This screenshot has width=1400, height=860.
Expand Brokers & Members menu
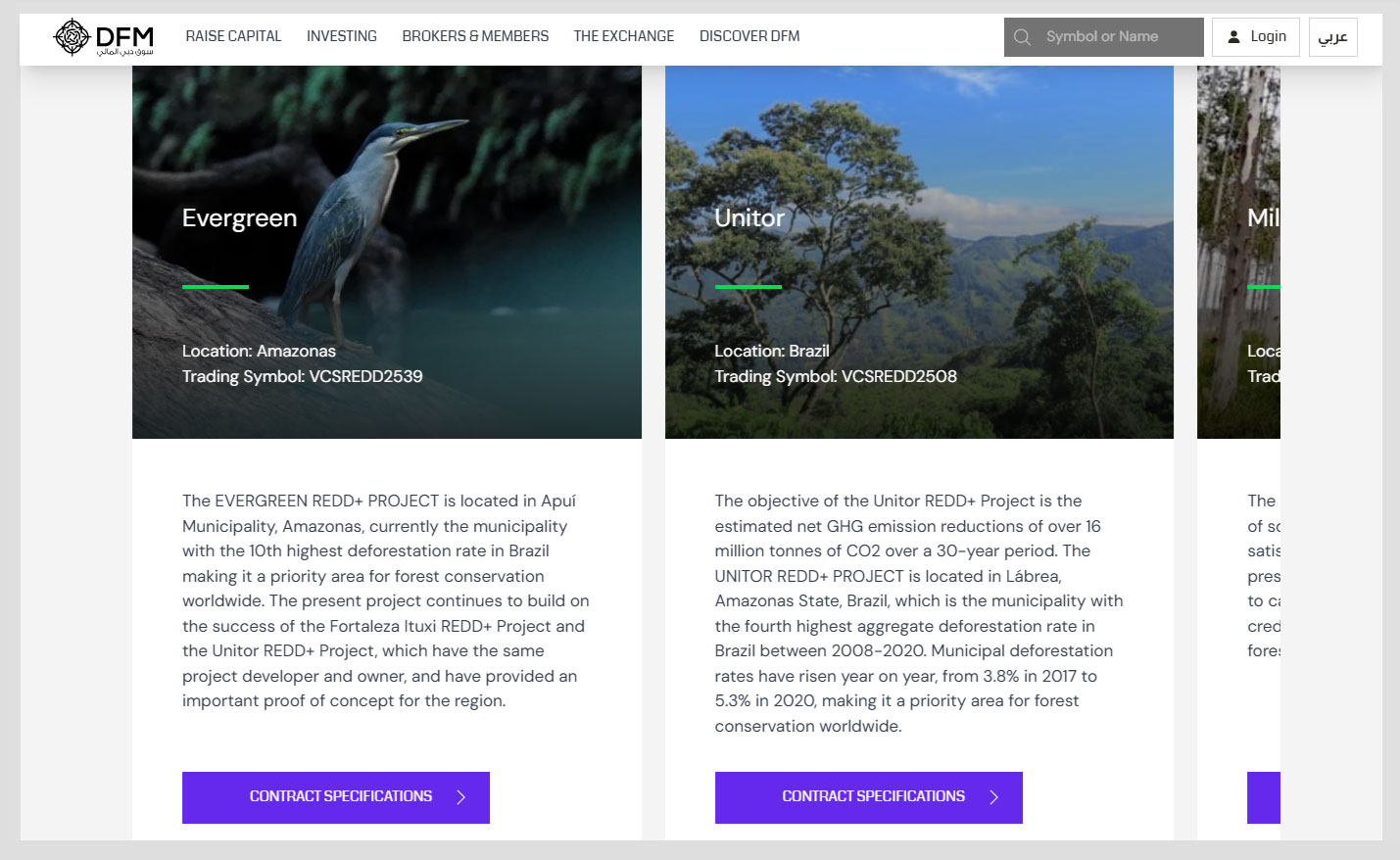point(475,36)
